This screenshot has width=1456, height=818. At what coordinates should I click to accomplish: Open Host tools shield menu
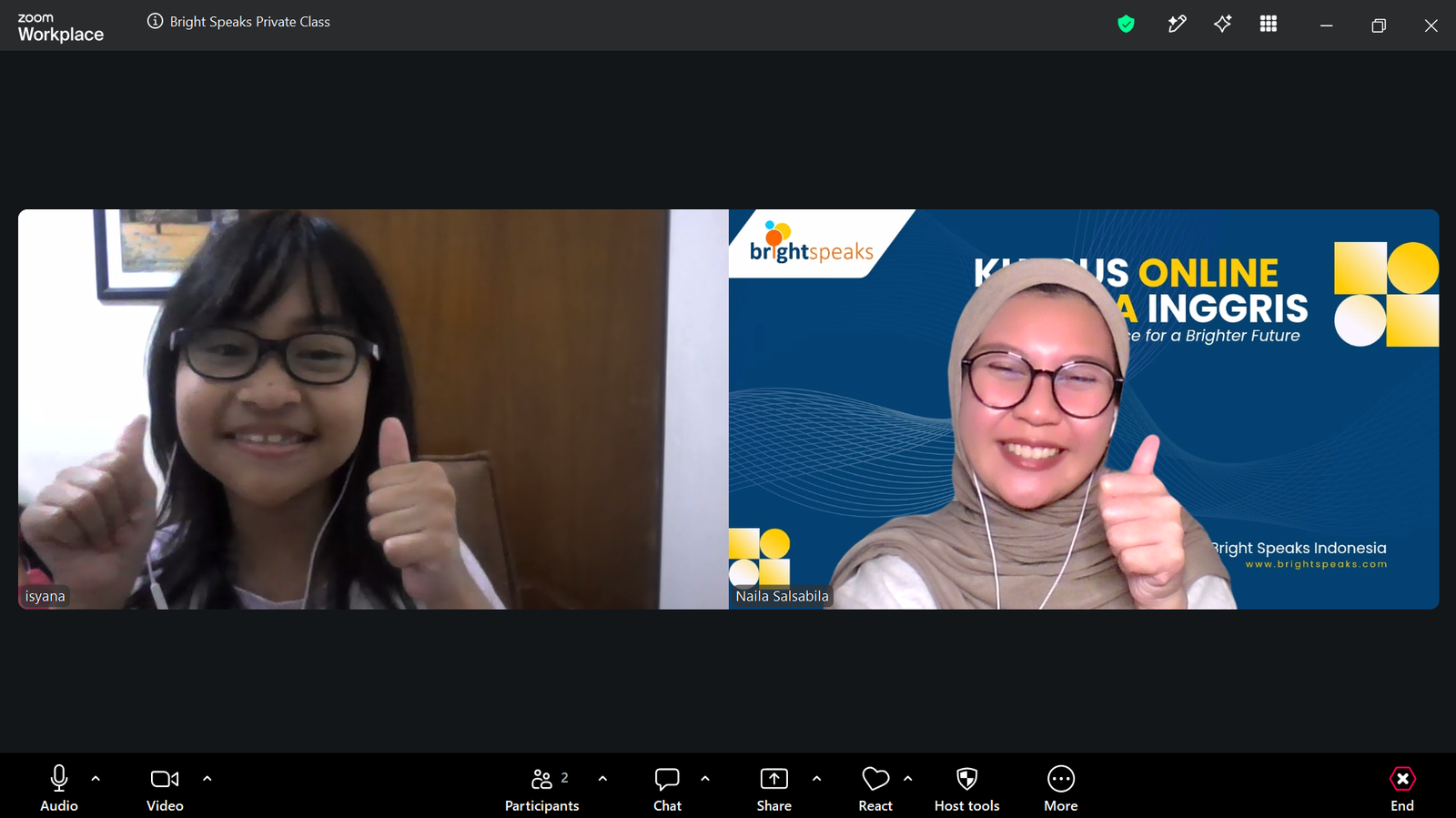(x=967, y=788)
